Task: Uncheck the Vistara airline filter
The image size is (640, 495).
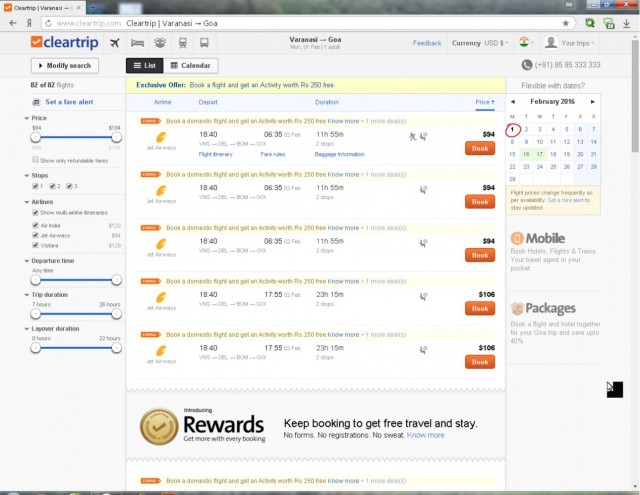Action: (x=36, y=245)
